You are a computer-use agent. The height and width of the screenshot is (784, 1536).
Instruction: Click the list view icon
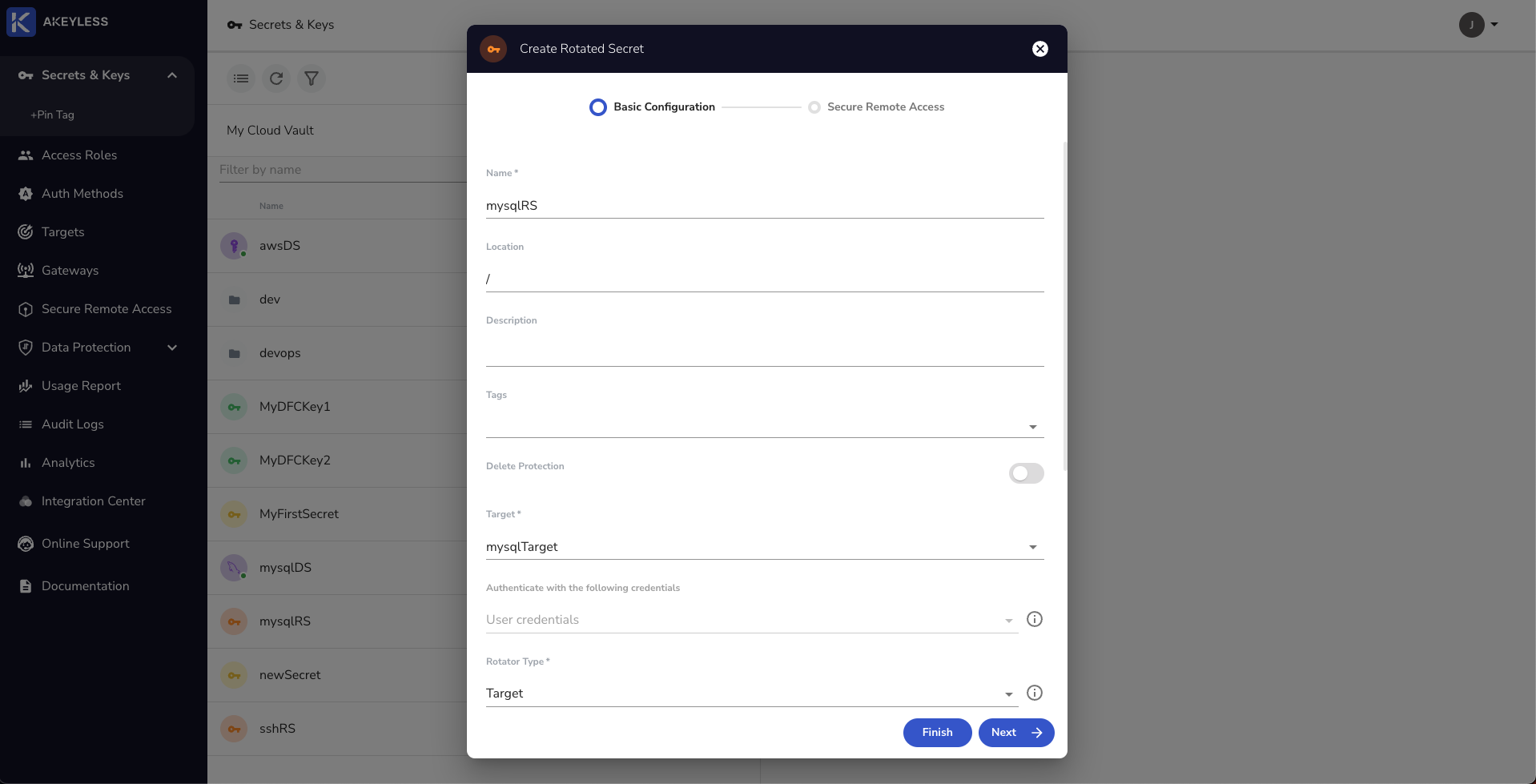click(241, 78)
